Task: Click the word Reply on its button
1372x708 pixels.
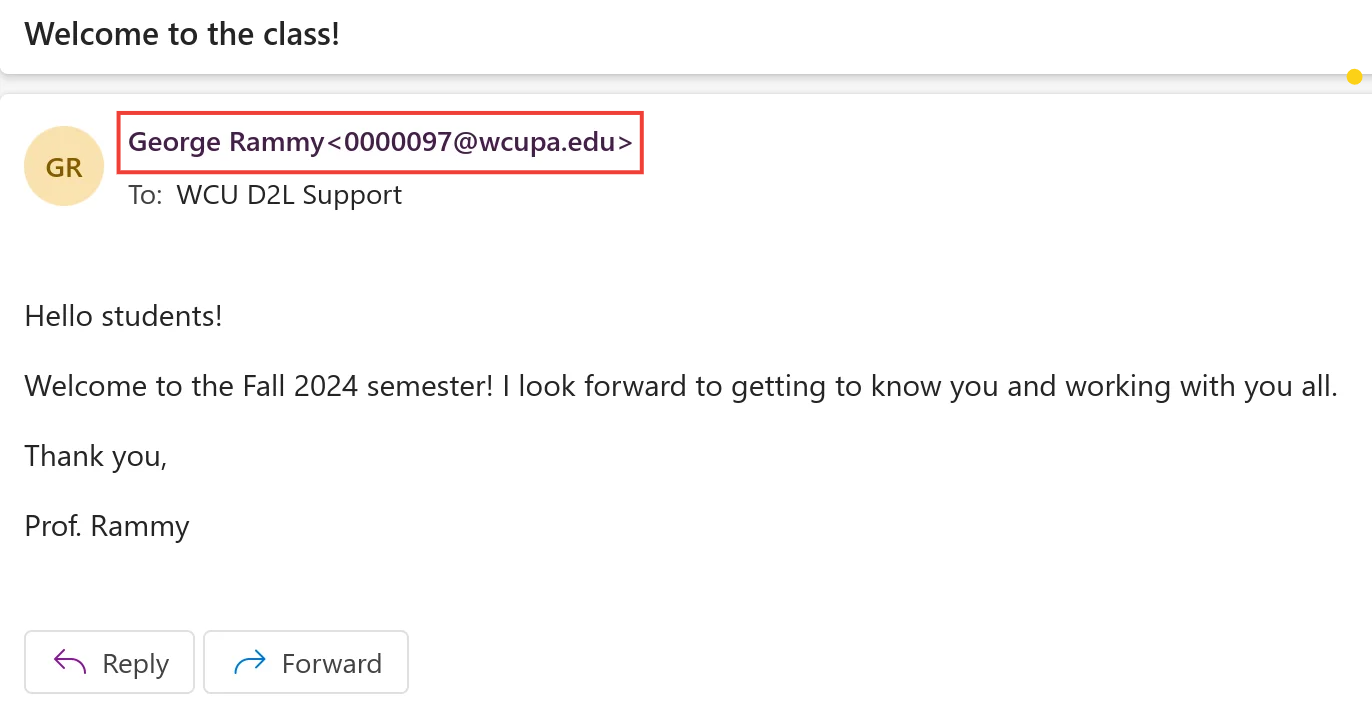Action: click(135, 663)
